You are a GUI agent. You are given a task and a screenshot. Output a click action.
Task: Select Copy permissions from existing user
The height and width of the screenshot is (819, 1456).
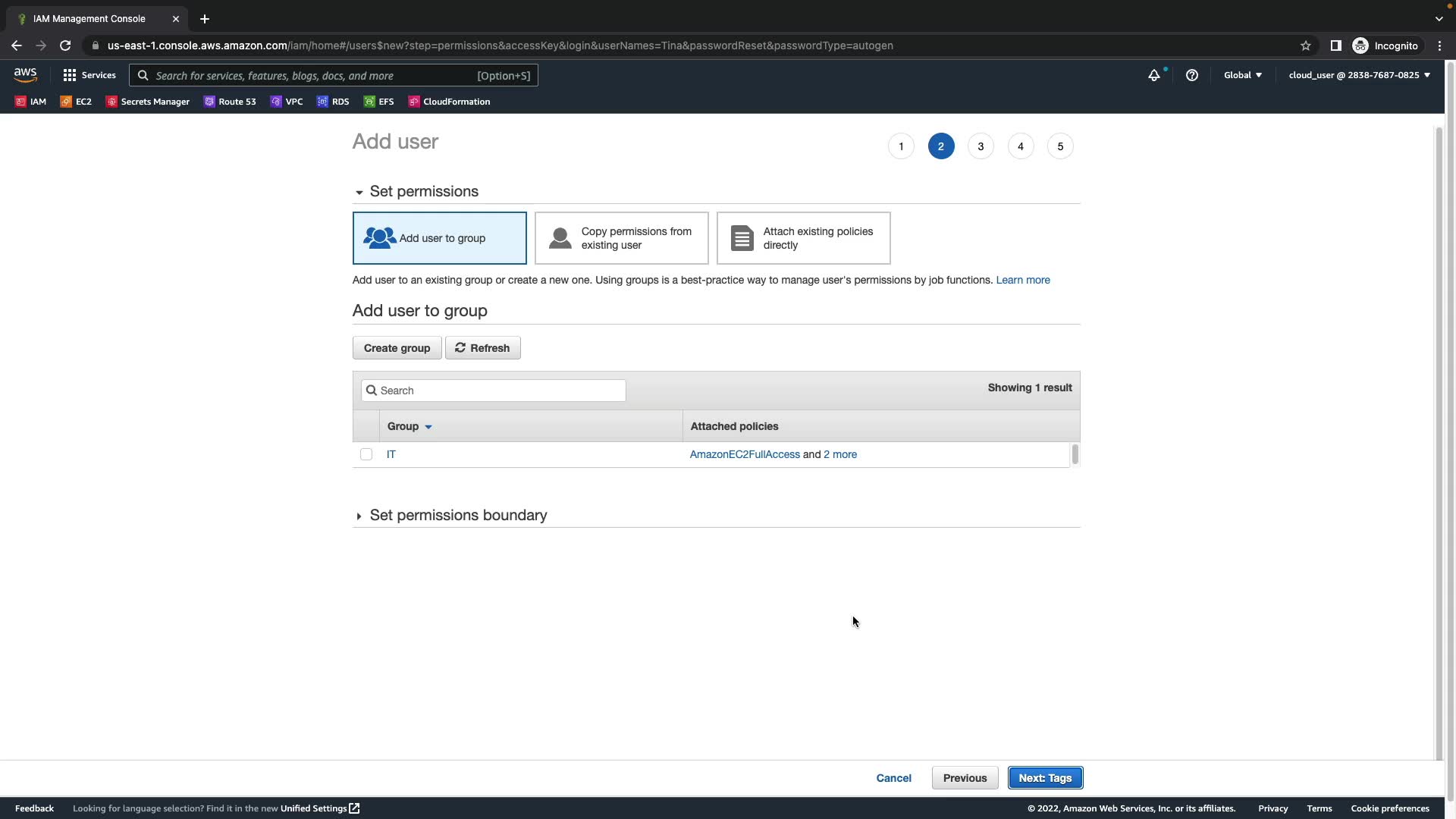[x=621, y=238]
